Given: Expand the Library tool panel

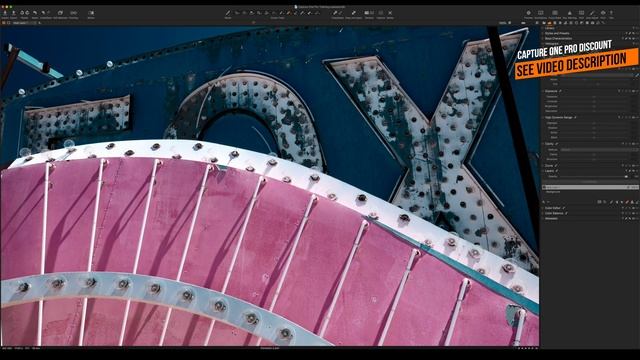Looking at the screenshot, I should tap(542, 28).
